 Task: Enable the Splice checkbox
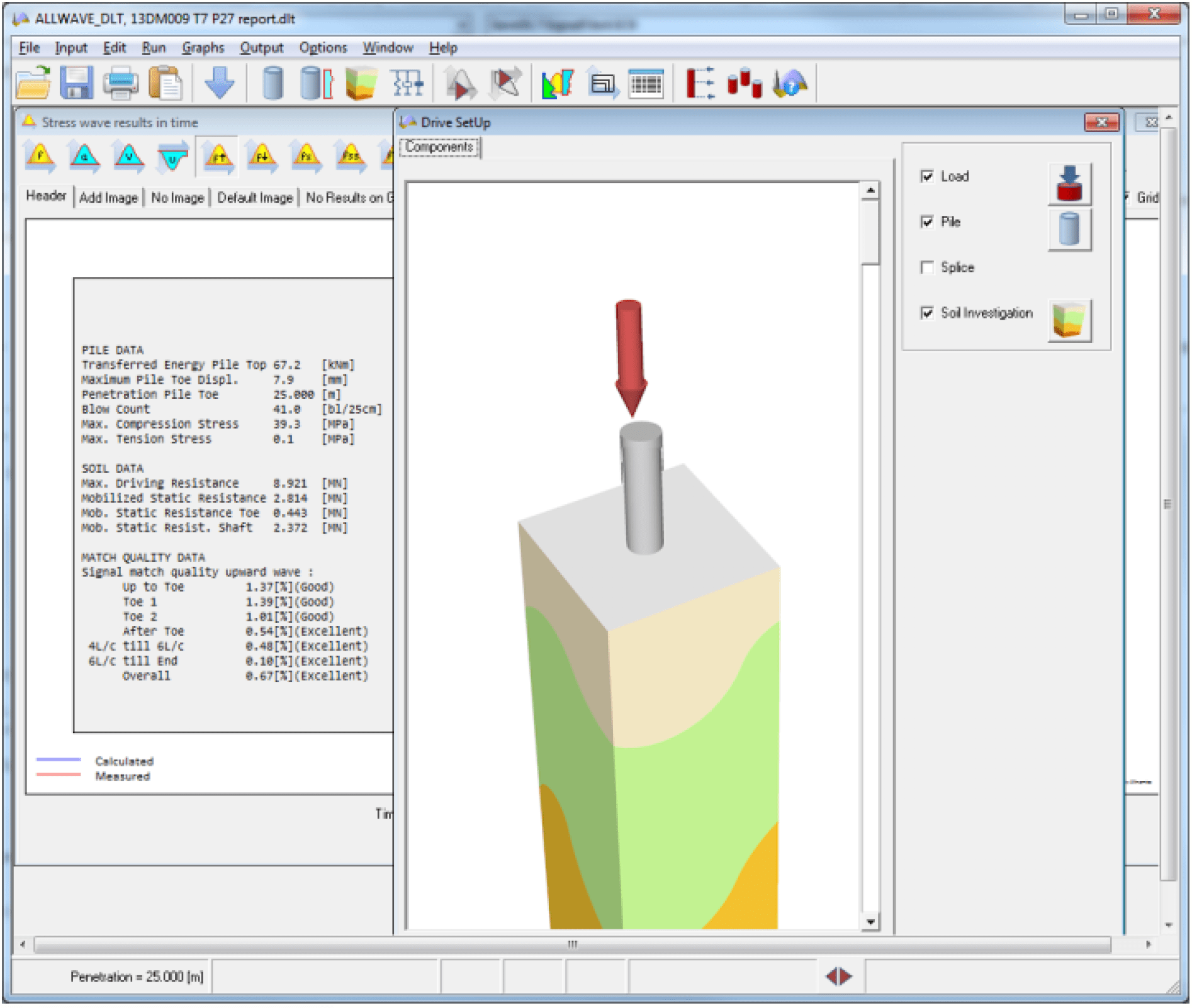tap(926, 267)
